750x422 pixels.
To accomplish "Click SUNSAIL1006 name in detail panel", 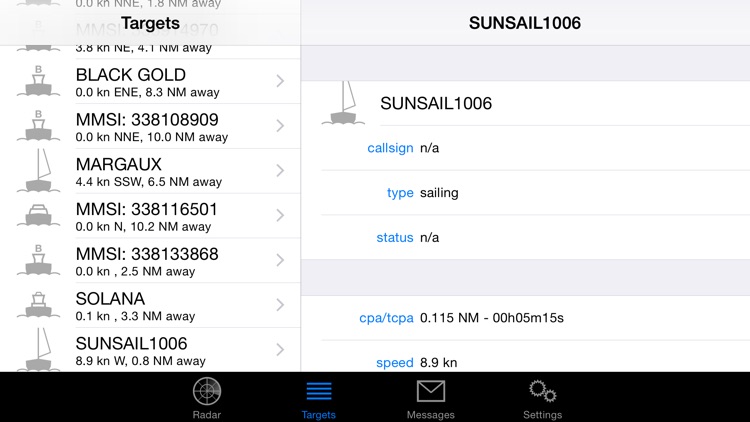I will (436, 103).
